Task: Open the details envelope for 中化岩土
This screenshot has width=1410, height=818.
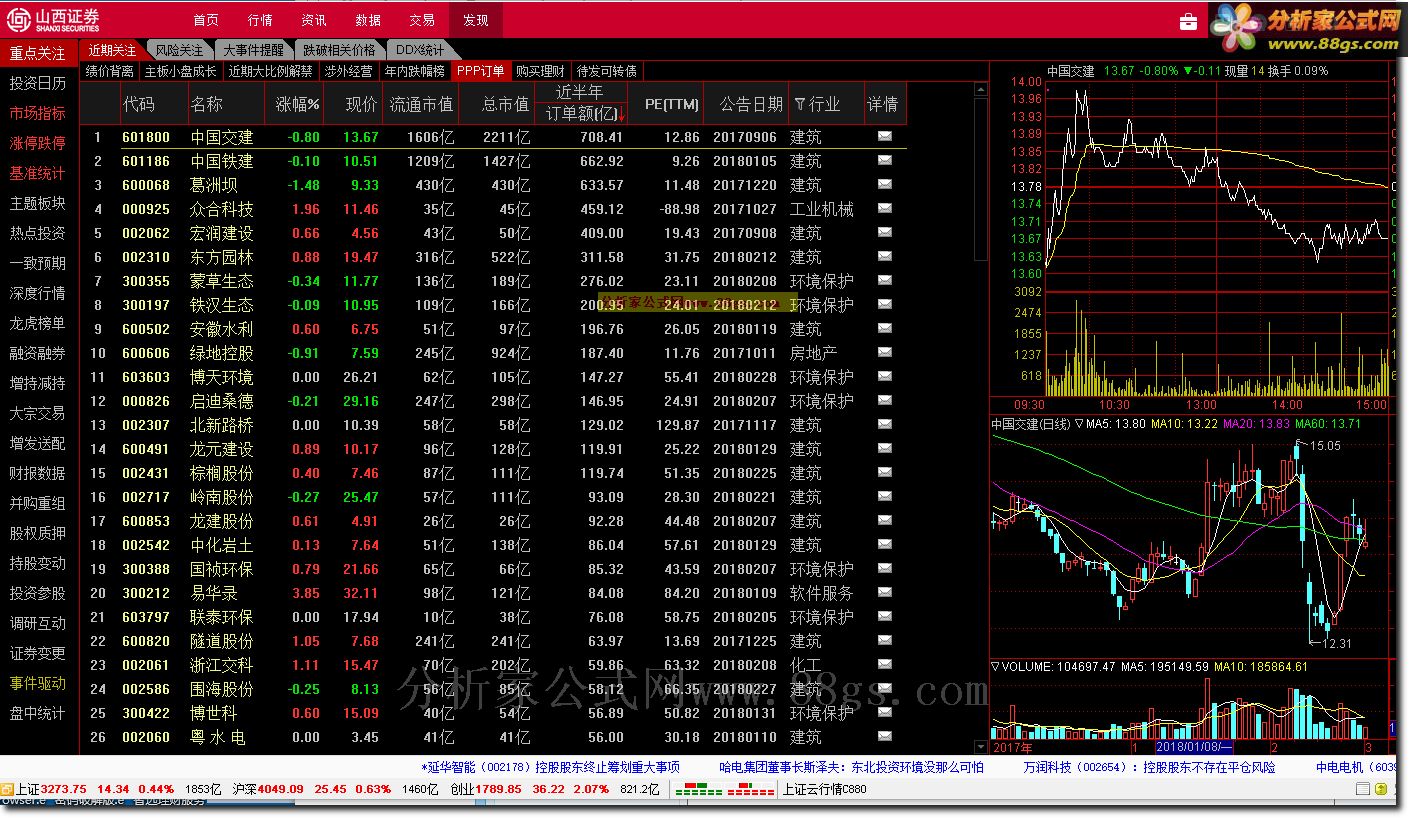Action: pyautogui.click(x=884, y=544)
